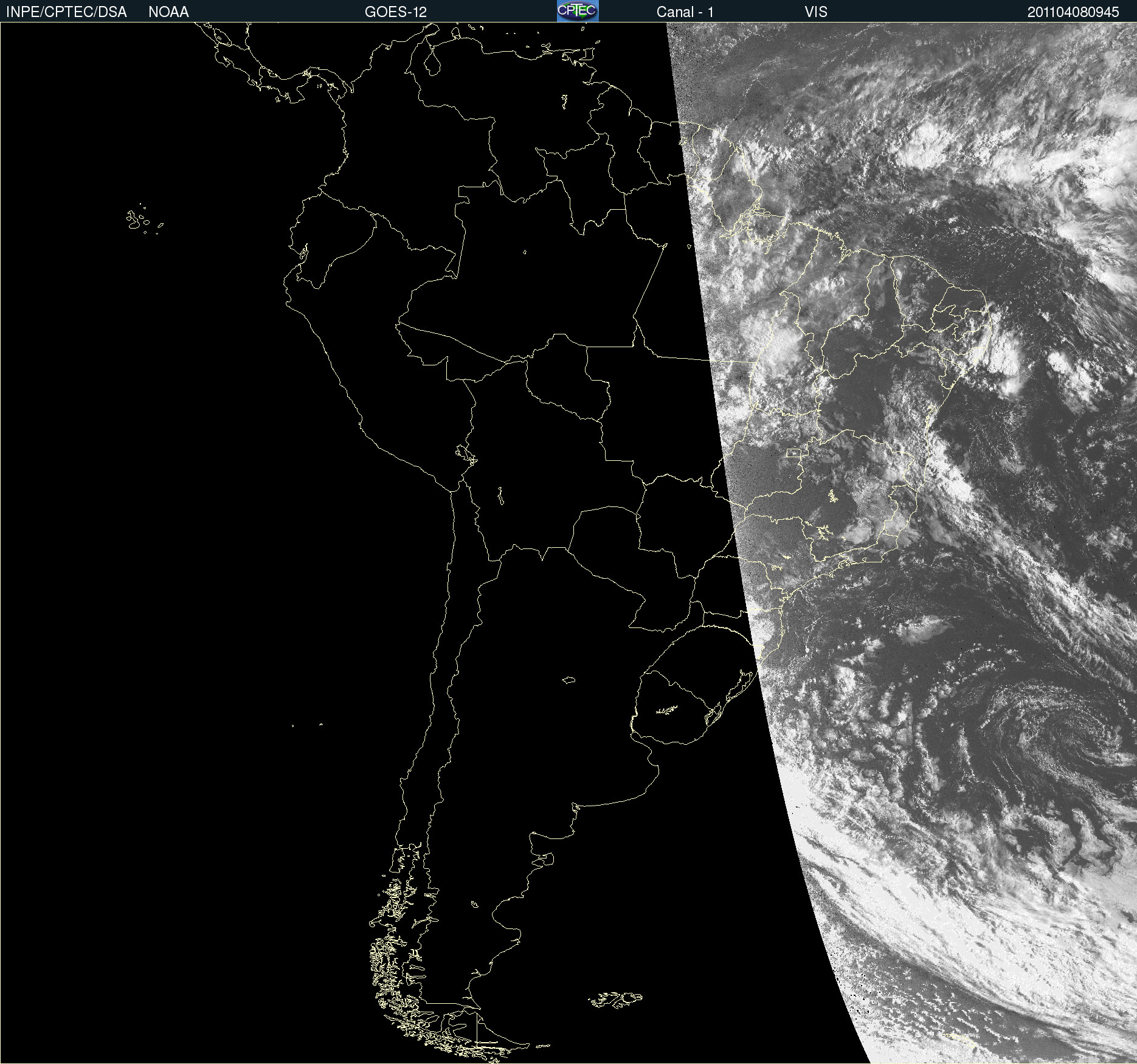Click the timestamp 201104080945

coord(1073,12)
